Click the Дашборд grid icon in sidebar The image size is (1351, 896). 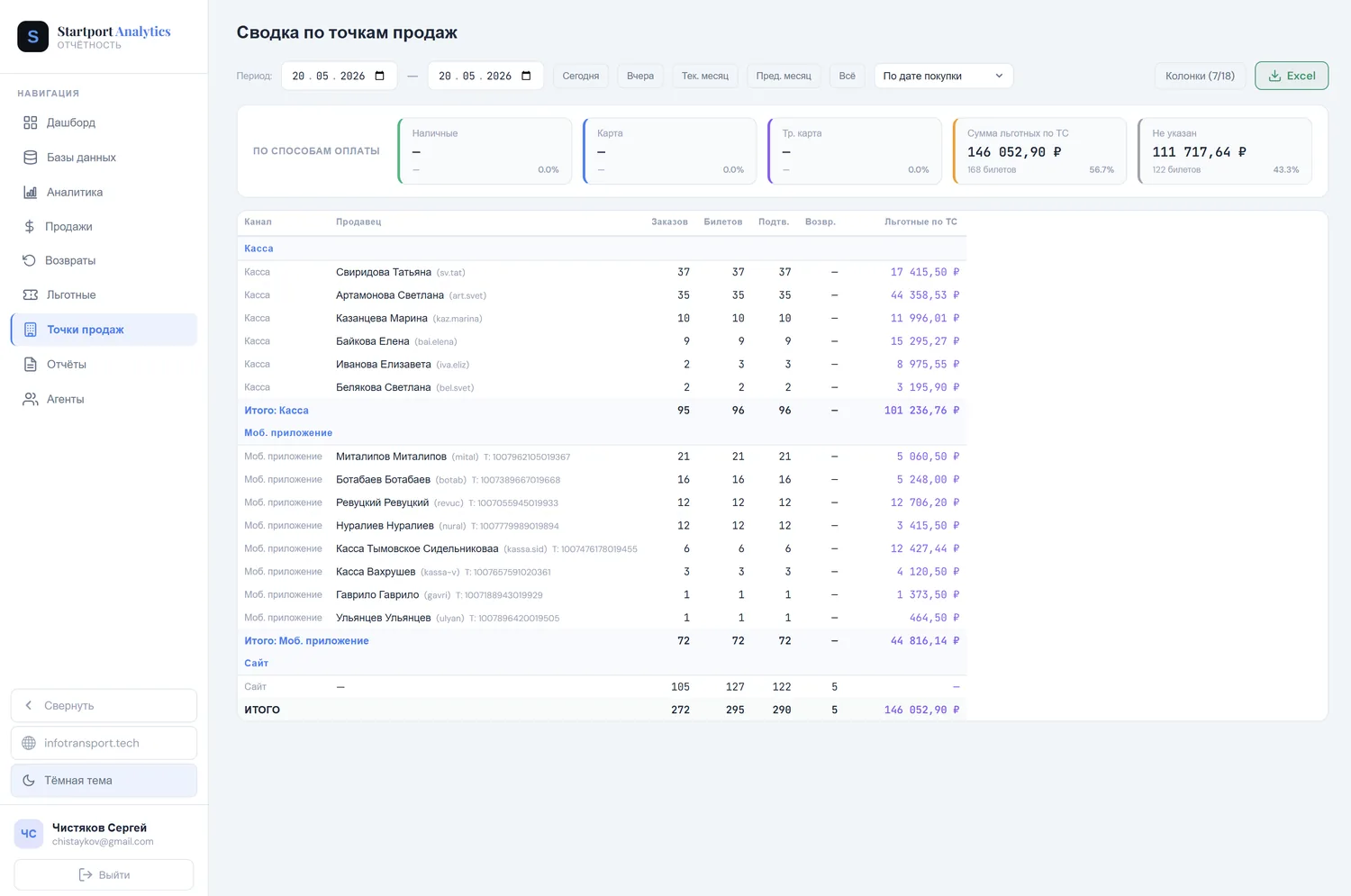click(31, 122)
